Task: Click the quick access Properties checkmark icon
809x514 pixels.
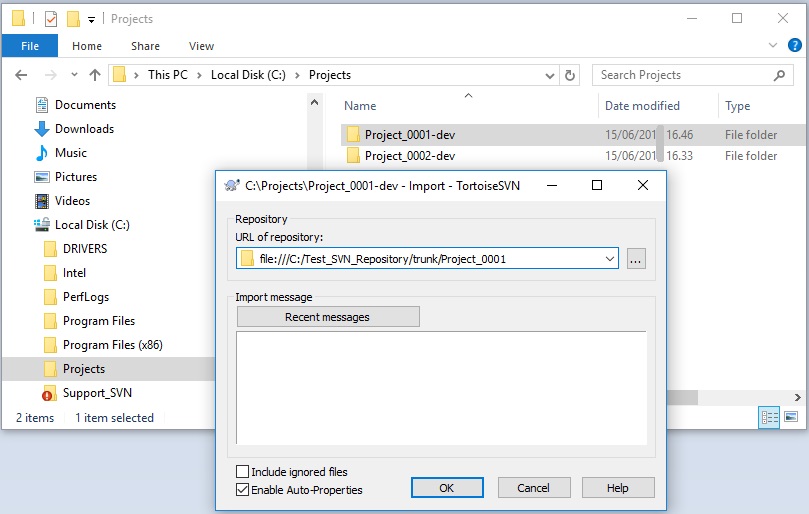Action: coord(51,19)
